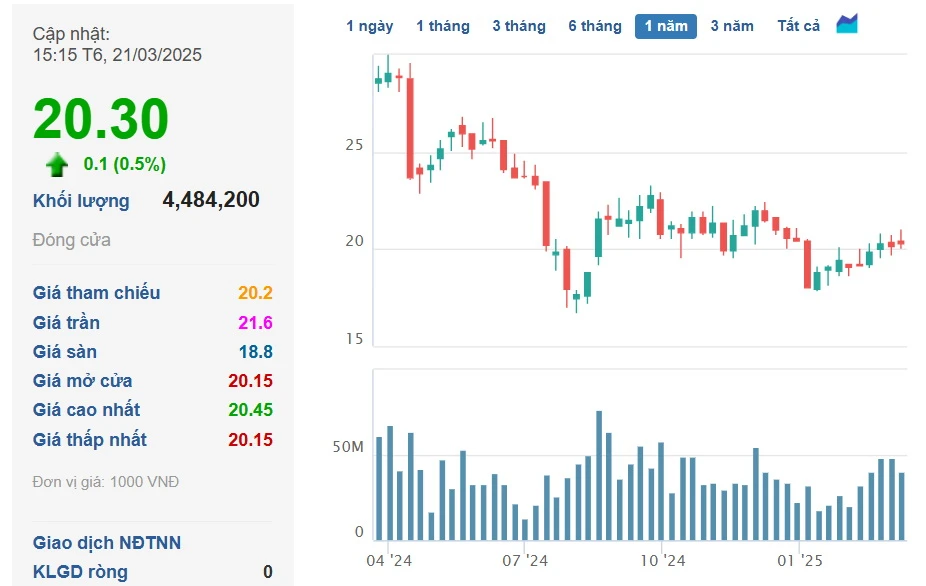Click the large 20.30 current price
This screenshot has height=586, width=926.
(101, 119)
